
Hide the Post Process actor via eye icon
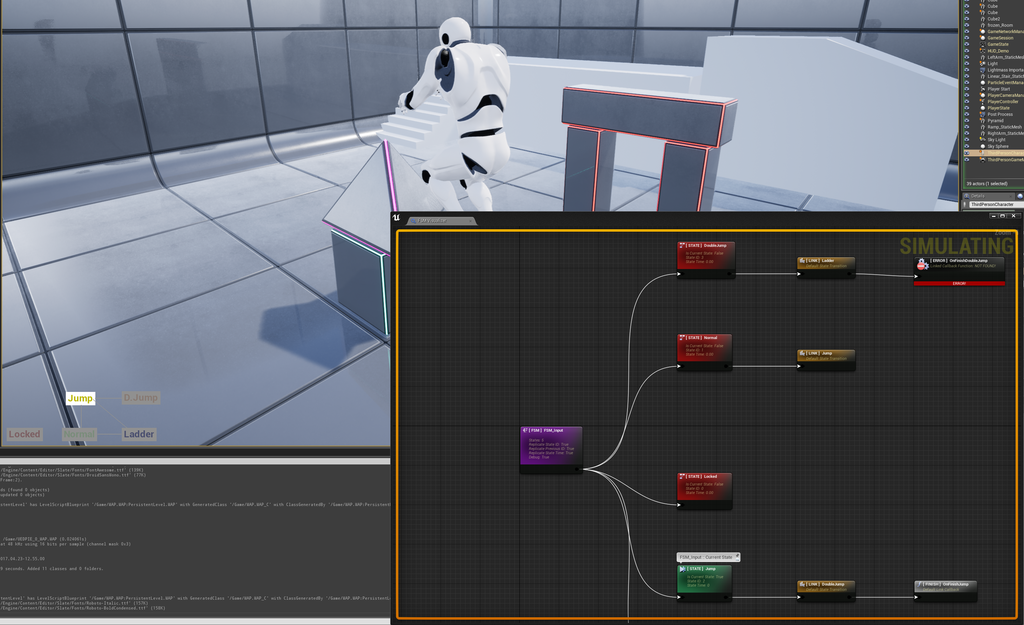[x=966, y=114]
